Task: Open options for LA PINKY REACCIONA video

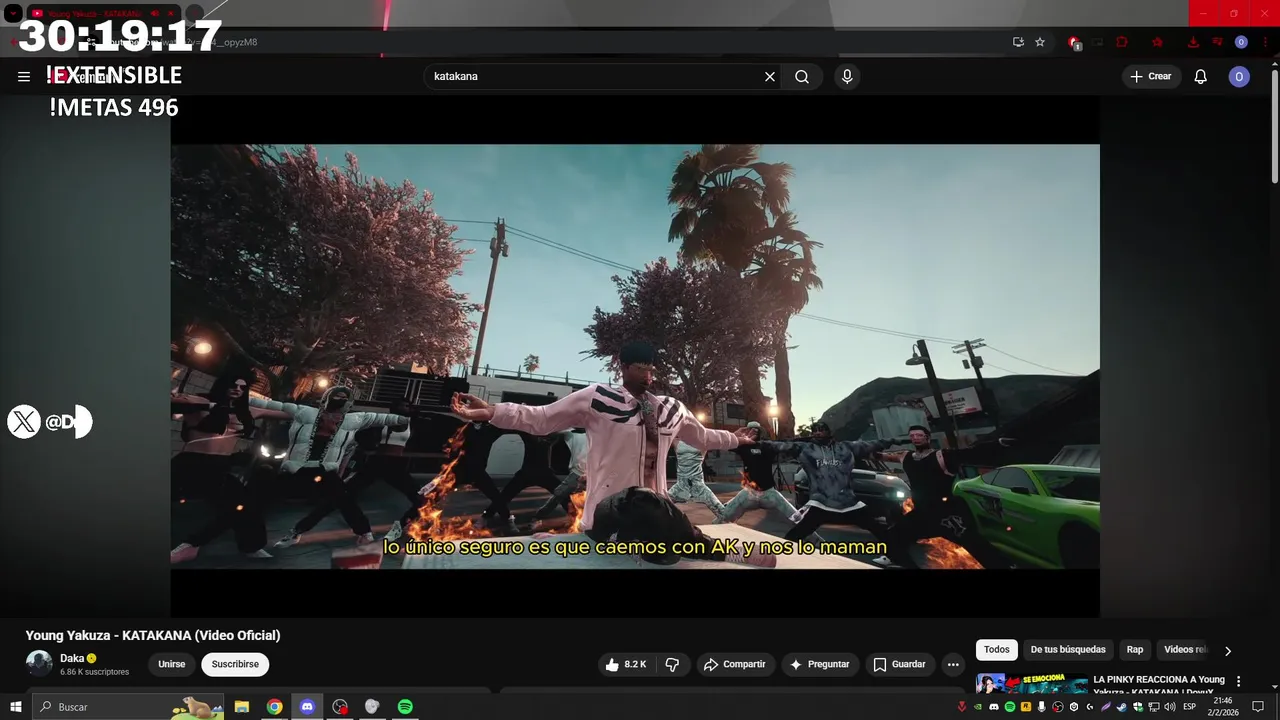Action: [1238, 681]
